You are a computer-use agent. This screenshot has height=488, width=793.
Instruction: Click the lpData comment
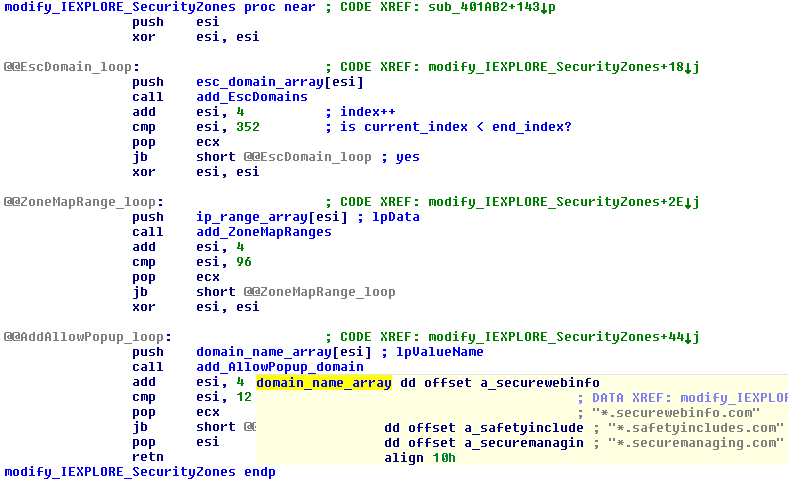pos(396,217)
